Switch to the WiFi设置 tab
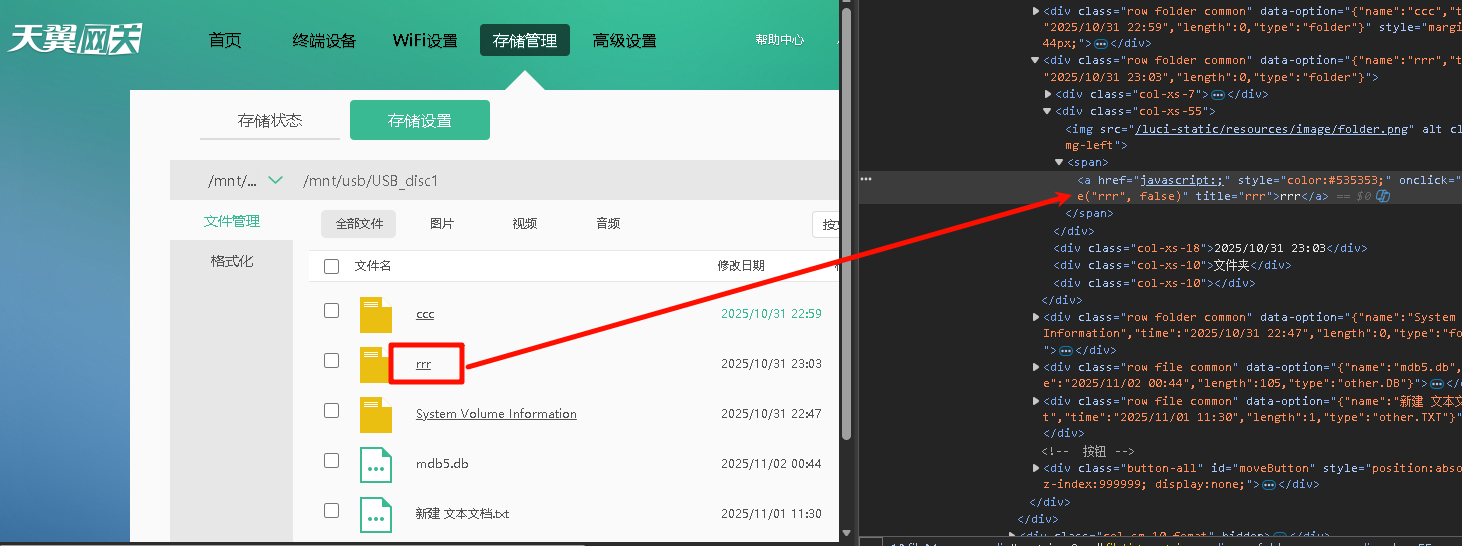The width and height of the screenshot is (1462, 546). coord(425,41)
